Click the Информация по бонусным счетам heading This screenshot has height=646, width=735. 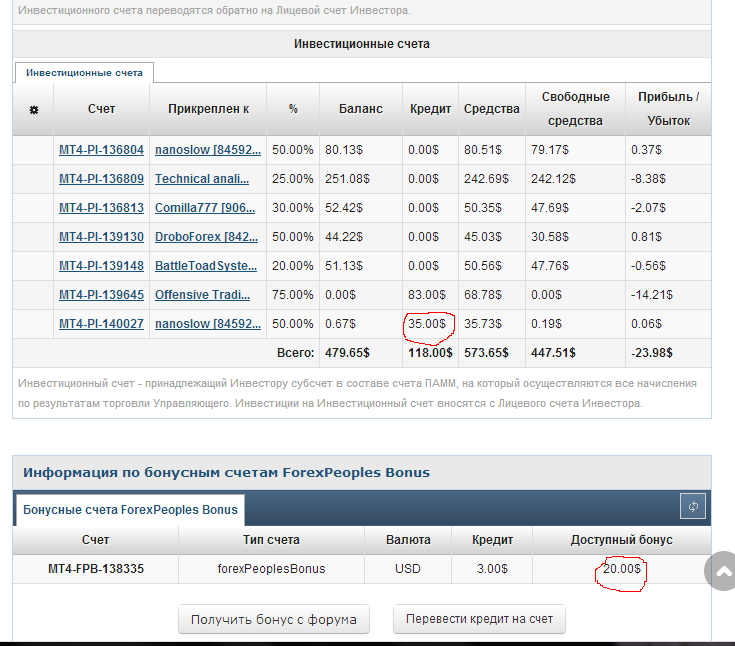(x=226, y=473)
